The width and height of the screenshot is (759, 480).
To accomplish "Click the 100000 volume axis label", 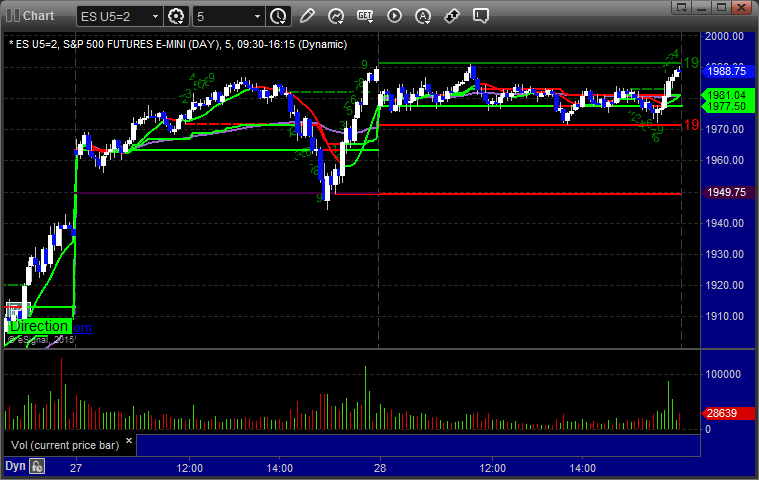I will [723, 374].
